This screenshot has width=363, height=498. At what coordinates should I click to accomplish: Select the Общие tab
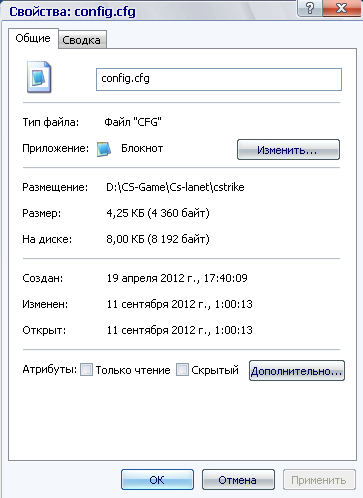pyautogui.click(x=33, y=38)
